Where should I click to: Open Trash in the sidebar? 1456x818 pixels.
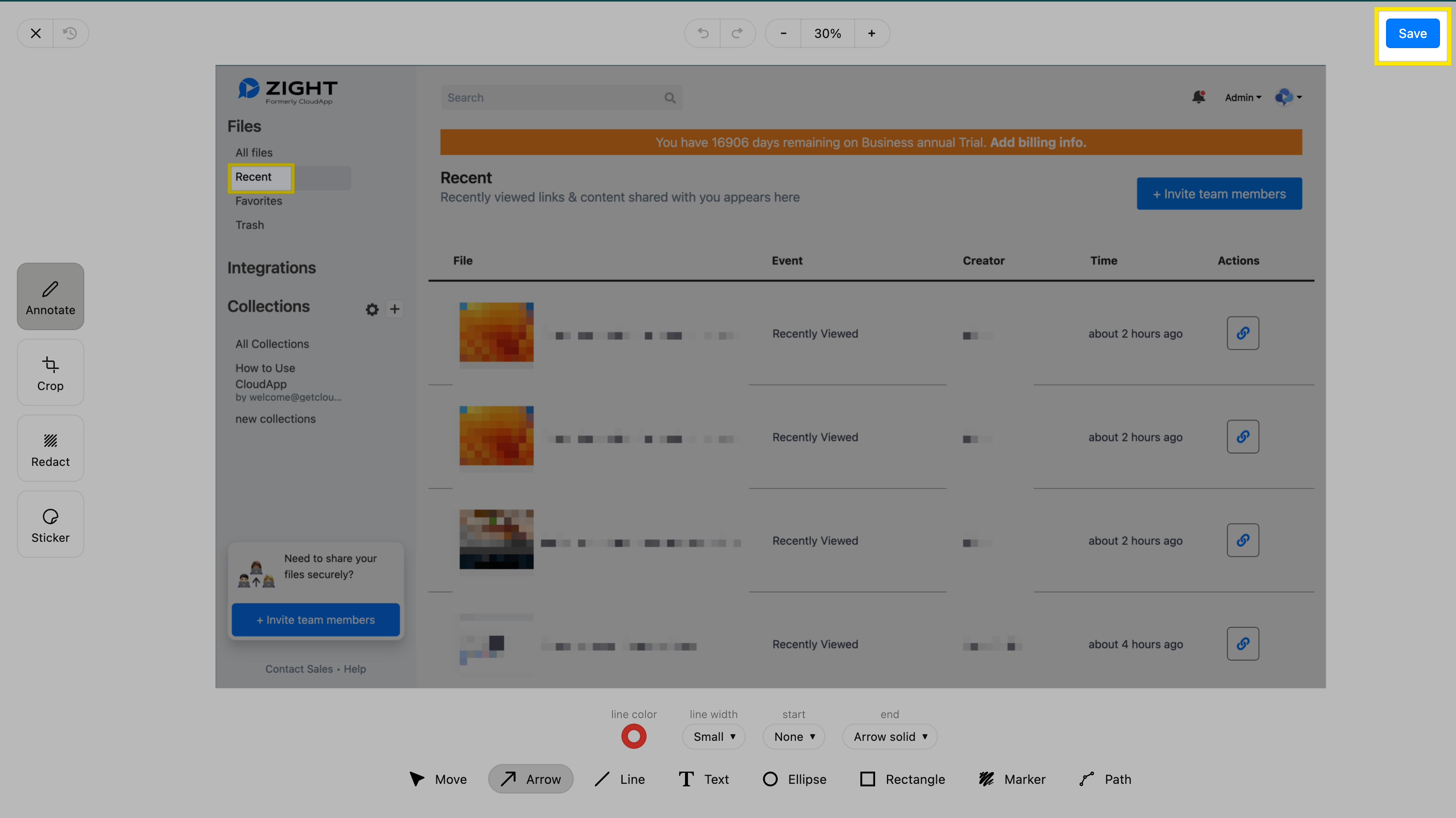tap(249, 225)
